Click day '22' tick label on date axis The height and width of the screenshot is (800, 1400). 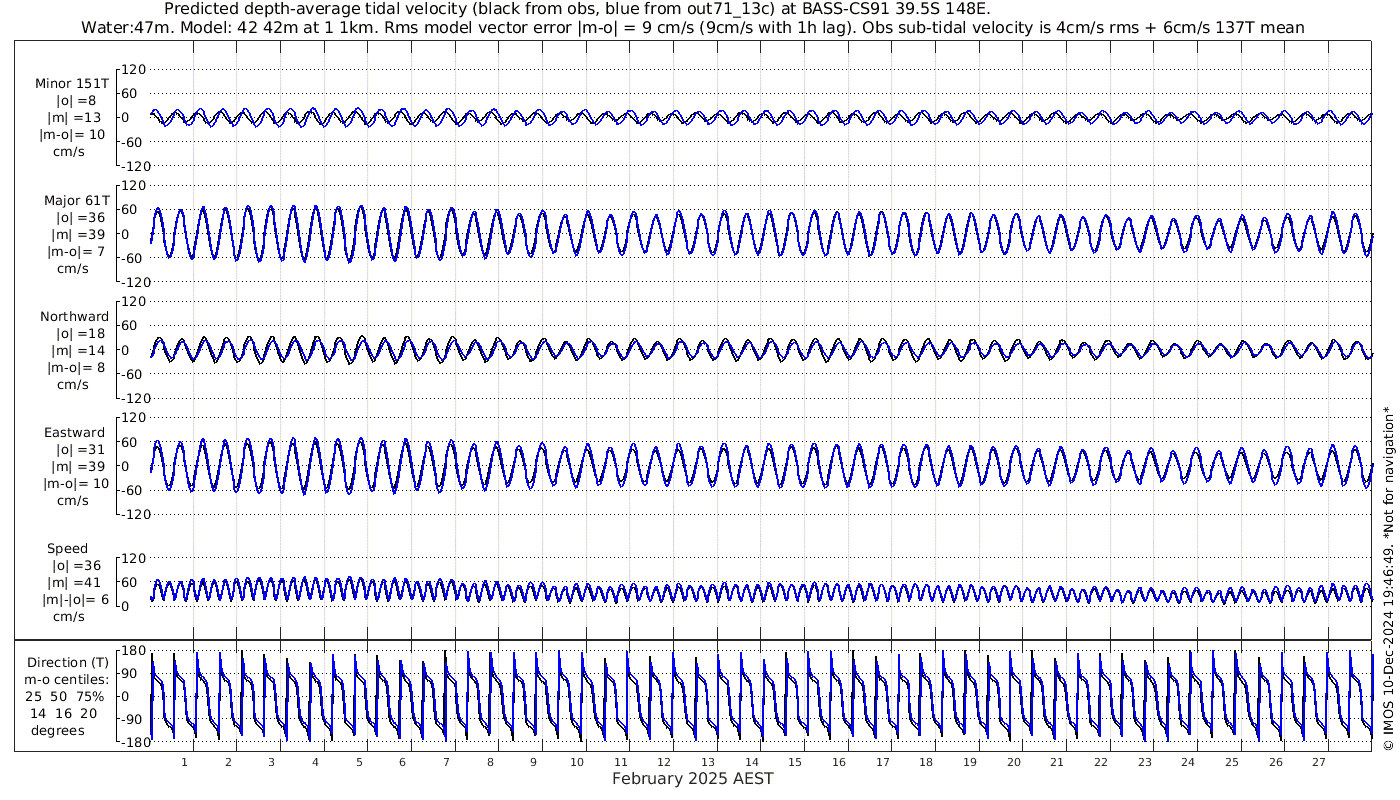pyautogui.click(x=1101, y=762)
